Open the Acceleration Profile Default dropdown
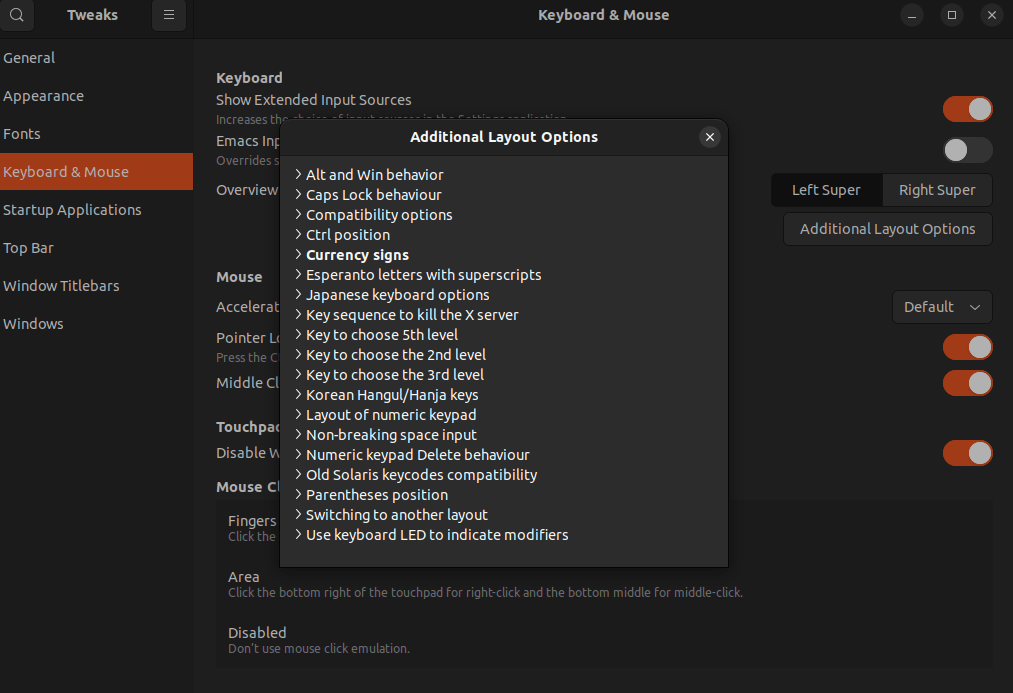The image size is (1013, 693). pyautogui.click(x=941, y=307)
